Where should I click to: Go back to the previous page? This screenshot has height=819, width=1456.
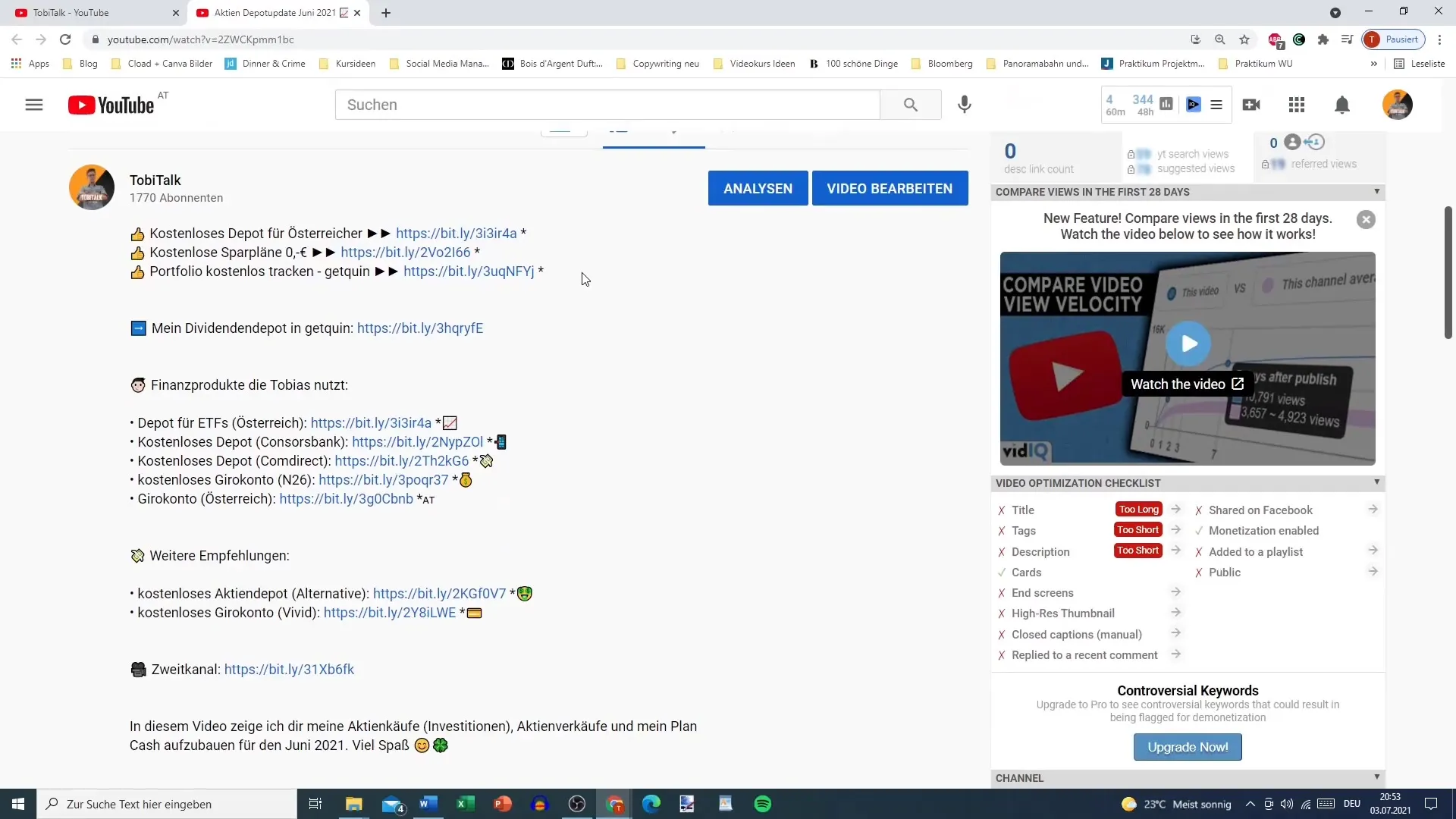(17, 39)
